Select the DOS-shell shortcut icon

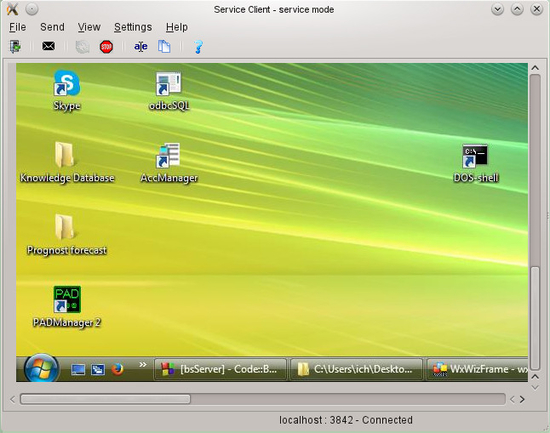[x=475, y=163]
